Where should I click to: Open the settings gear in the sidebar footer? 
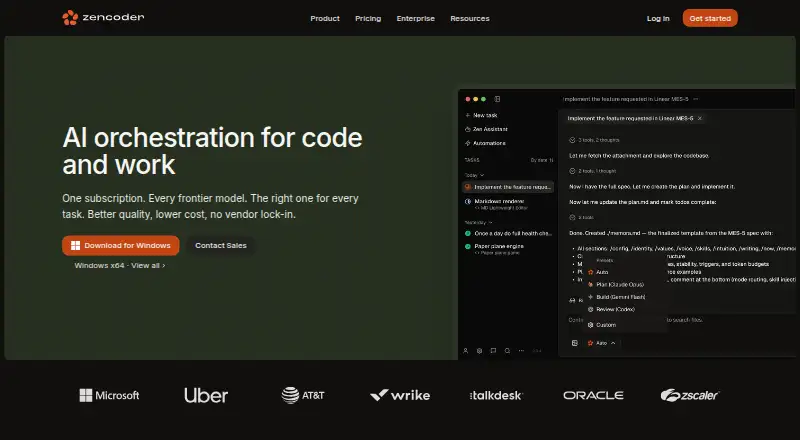(x=479, y=351)
